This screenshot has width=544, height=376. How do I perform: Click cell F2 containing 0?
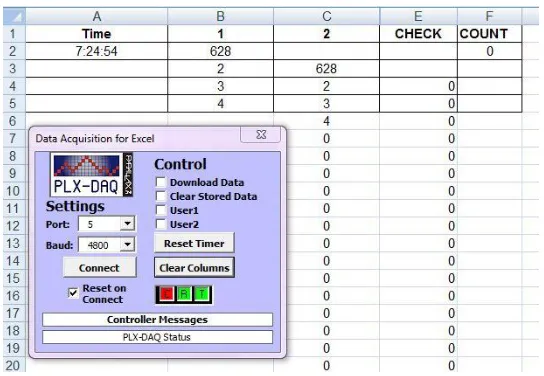click(489, 51)
